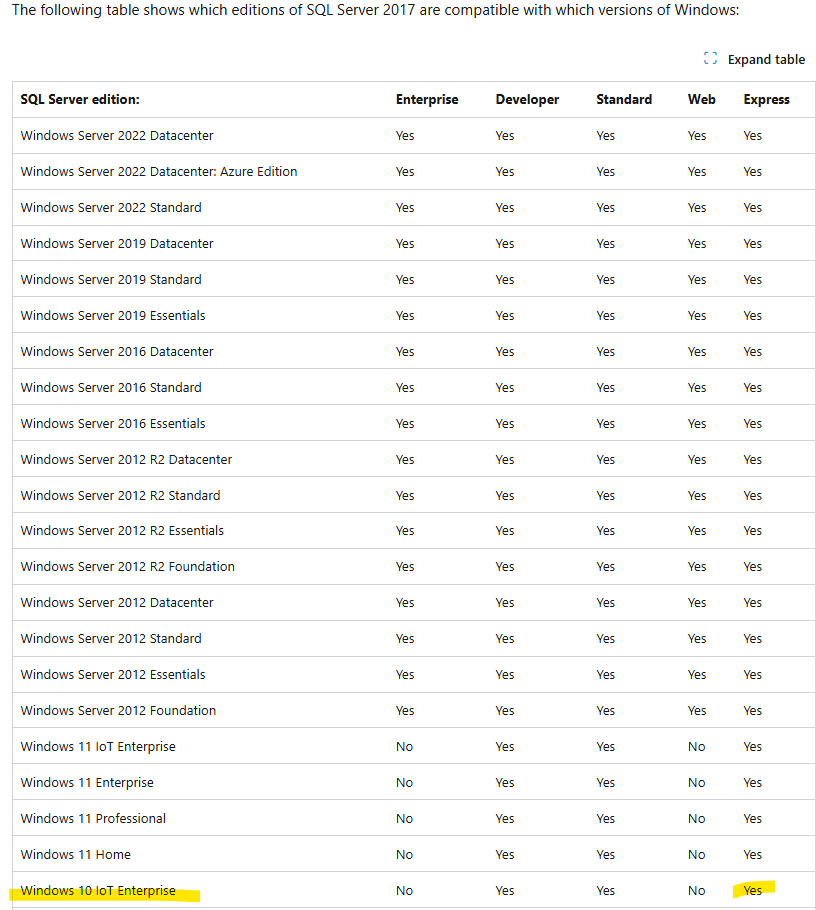The image size is (816, 910).
Task: Click Web No for Windows 11 Enterprise
Action: point(696,782)
